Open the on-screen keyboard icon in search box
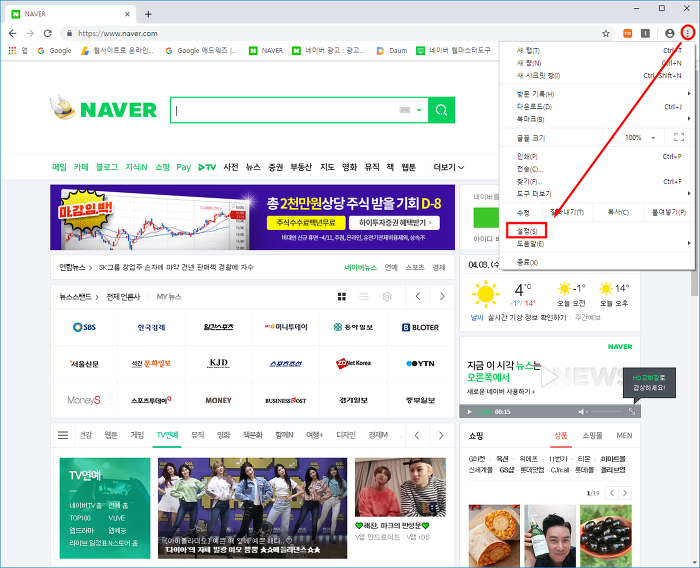This screenshot has width=700, height=568. (x=404, y=110)
